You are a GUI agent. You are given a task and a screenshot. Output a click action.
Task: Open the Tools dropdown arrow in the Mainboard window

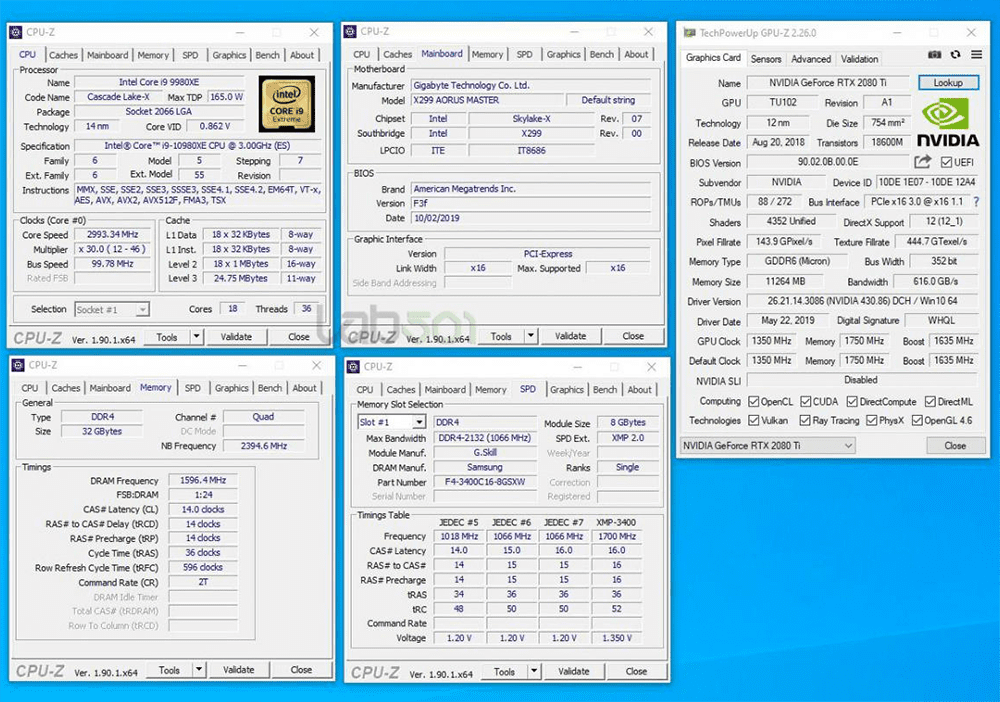click(x=531, y=335)
